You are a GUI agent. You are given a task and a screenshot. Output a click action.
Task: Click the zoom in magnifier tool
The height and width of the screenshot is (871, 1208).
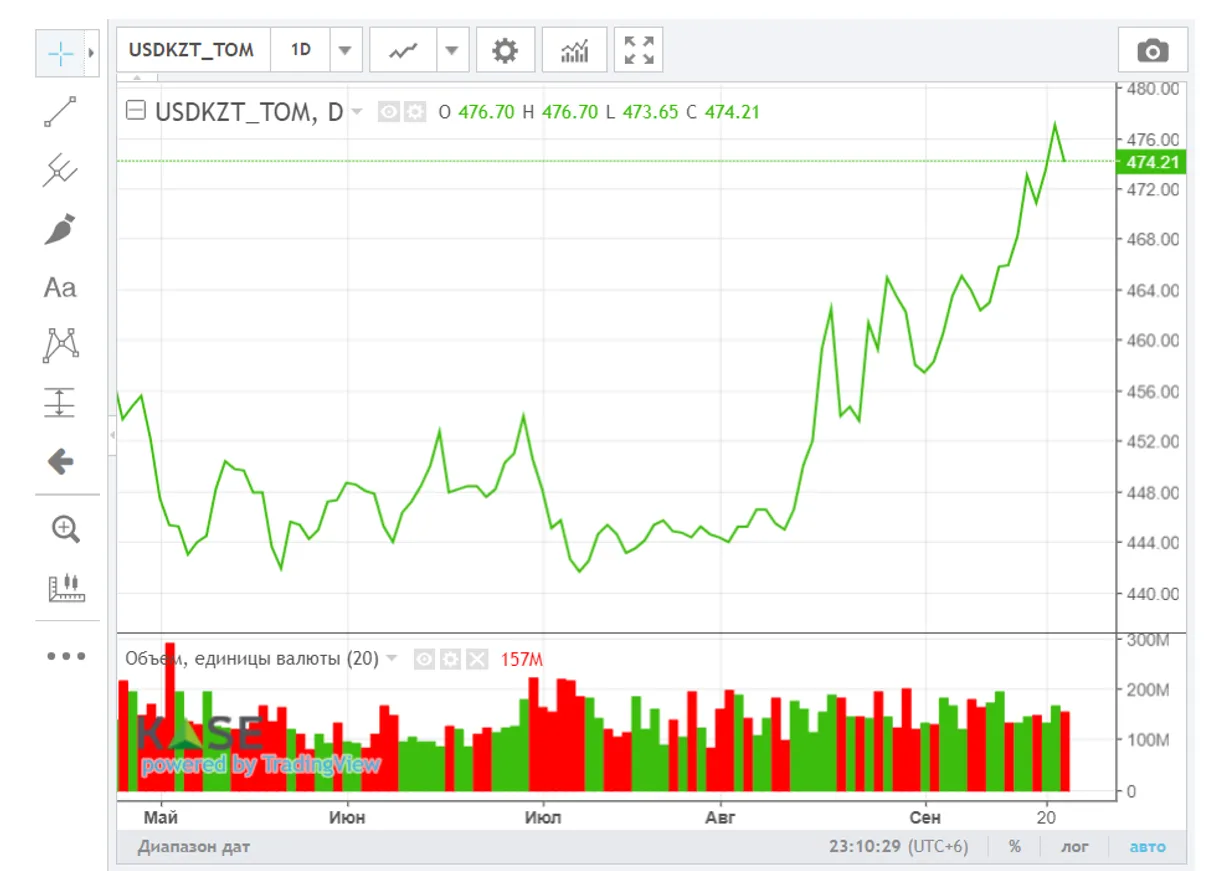coord(65,529)
